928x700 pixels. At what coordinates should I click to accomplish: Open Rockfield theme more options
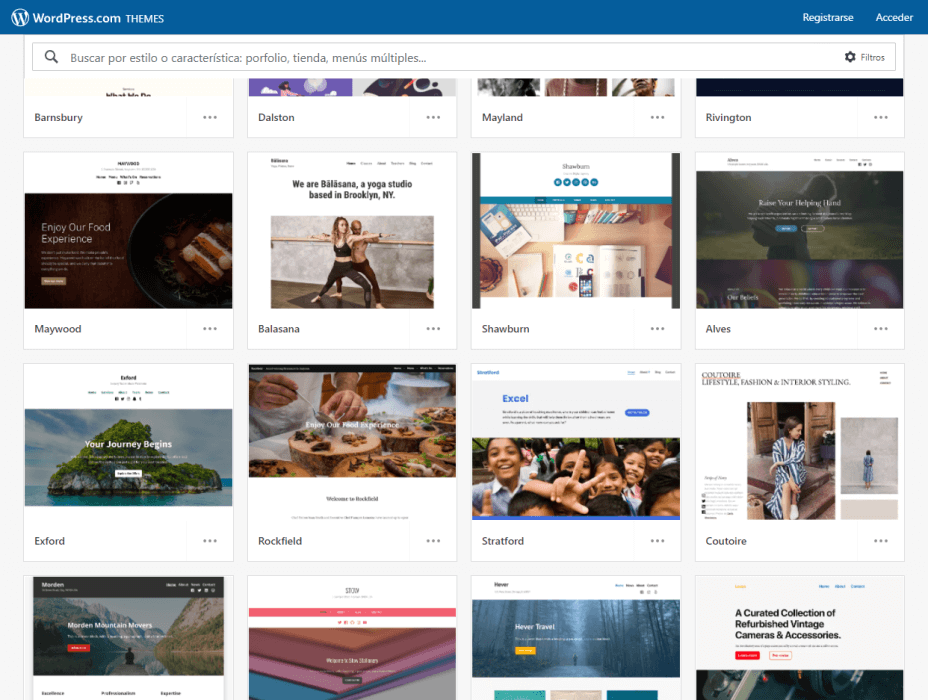(433, 541)
